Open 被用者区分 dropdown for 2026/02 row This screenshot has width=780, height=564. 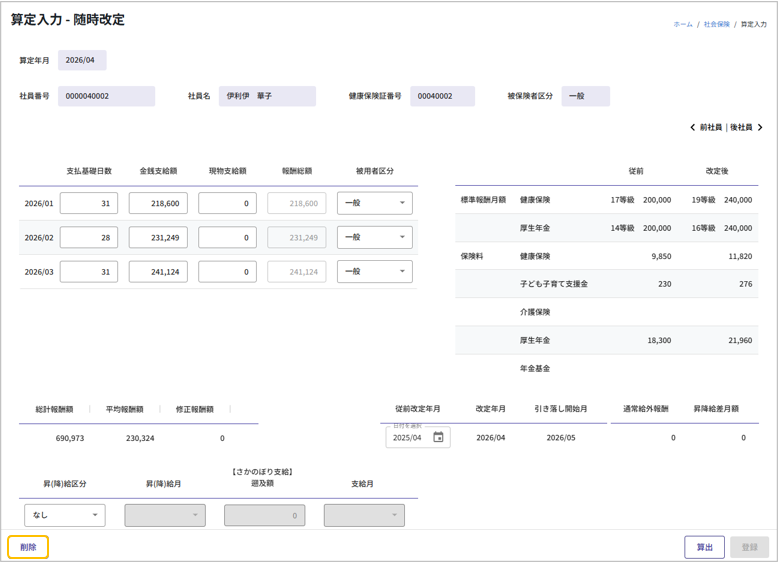374,237
